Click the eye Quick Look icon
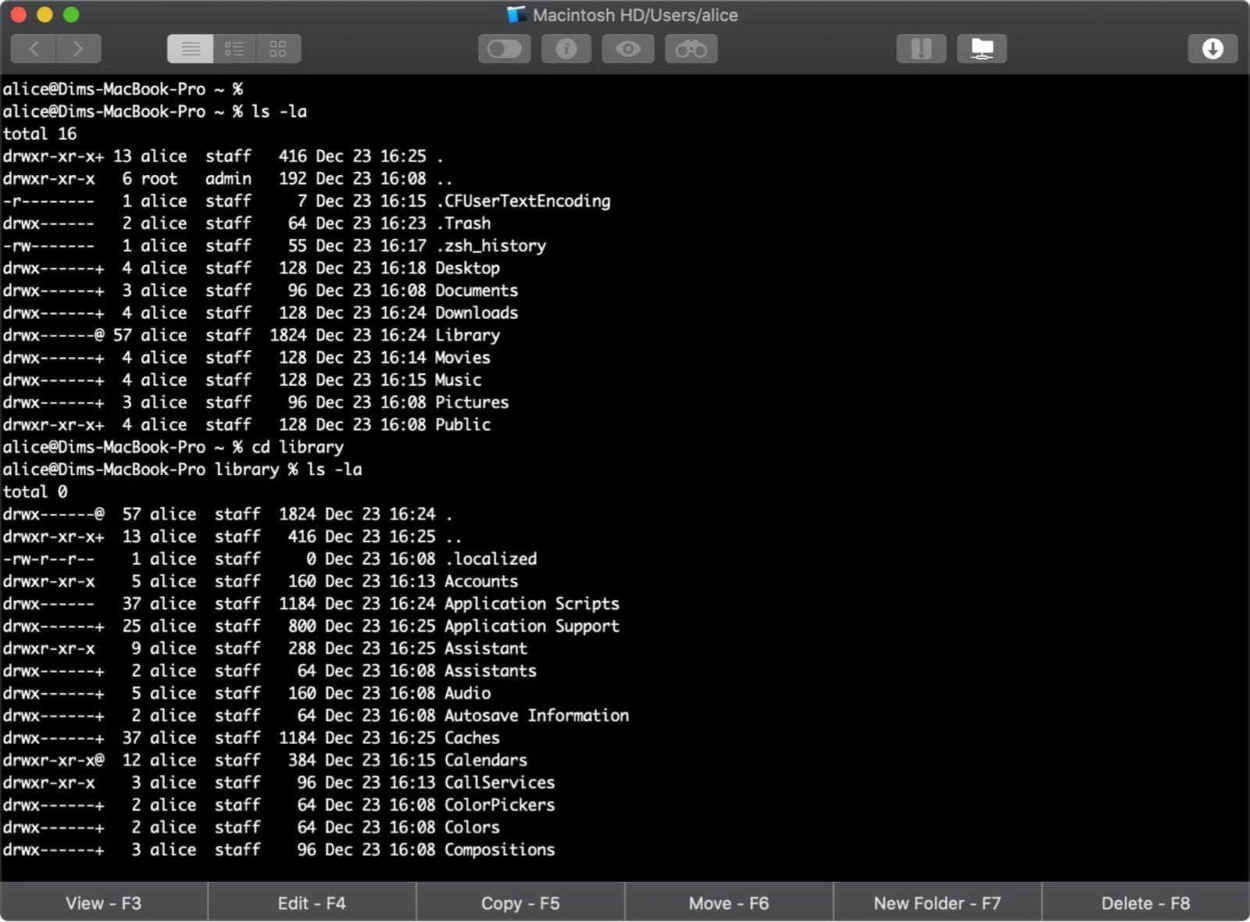Image resolution: width=1250 pixels, height=922 pixels. pos(628,48)
